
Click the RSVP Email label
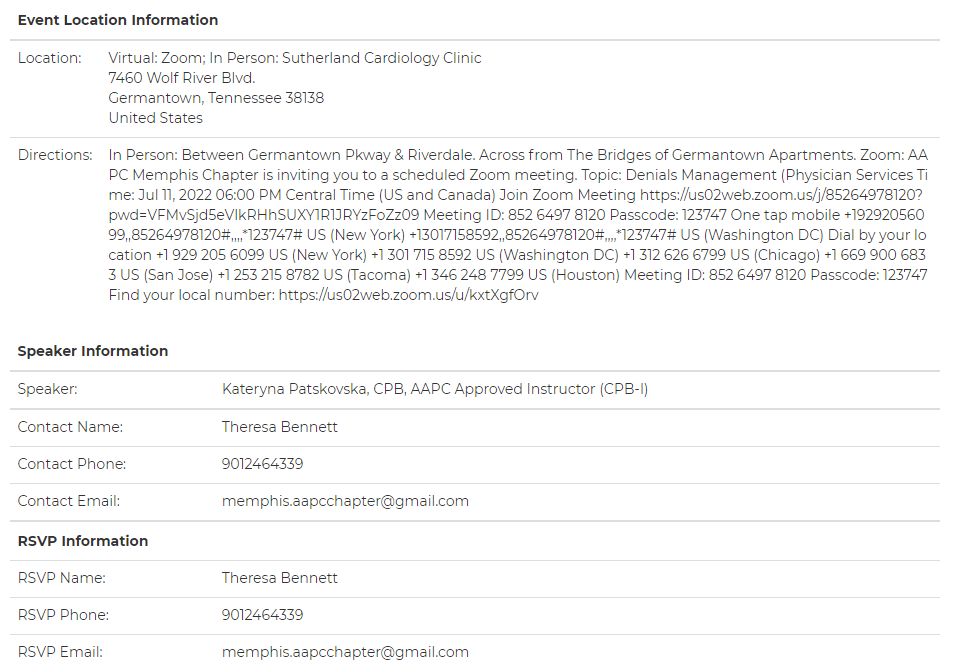pyautogui.click(x=60, y=652)
